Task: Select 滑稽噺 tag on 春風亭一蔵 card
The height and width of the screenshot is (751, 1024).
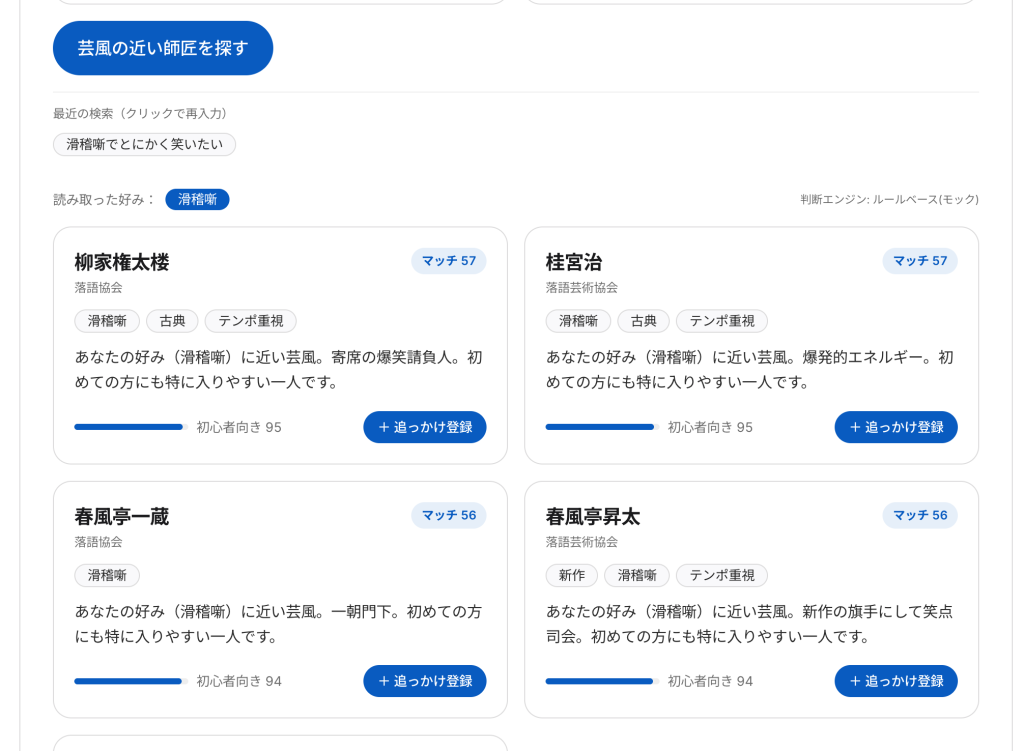Action: point(107,575)
